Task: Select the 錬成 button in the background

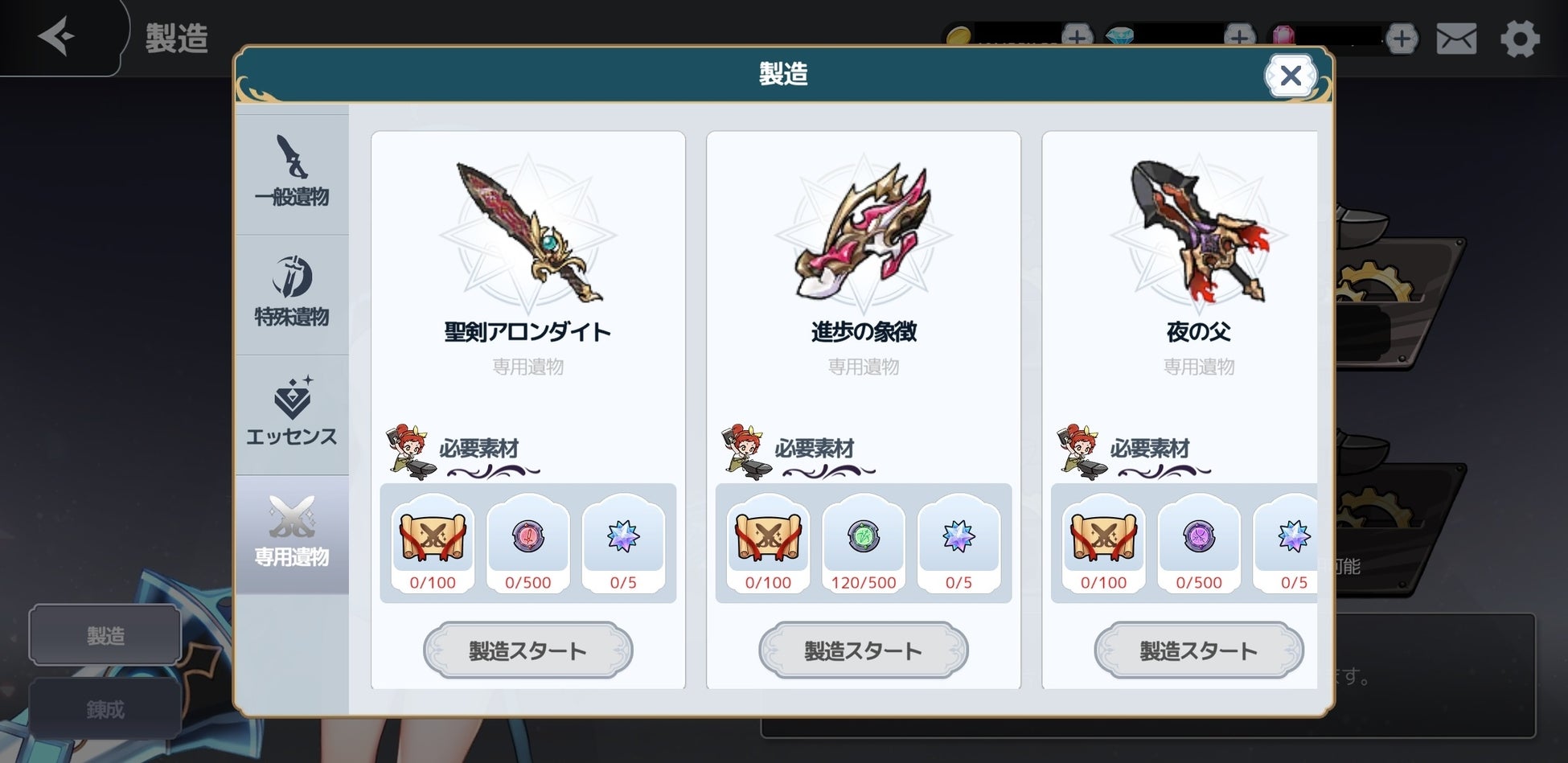Action: [105, 709]
